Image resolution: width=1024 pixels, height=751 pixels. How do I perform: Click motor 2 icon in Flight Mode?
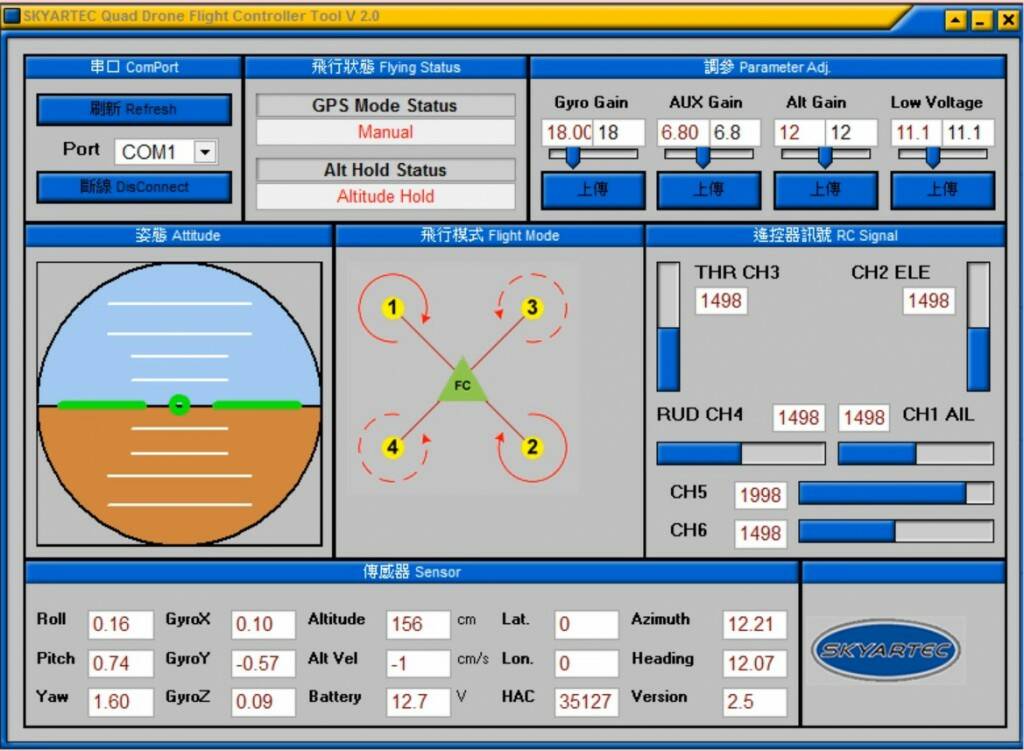tap(532, 447)
